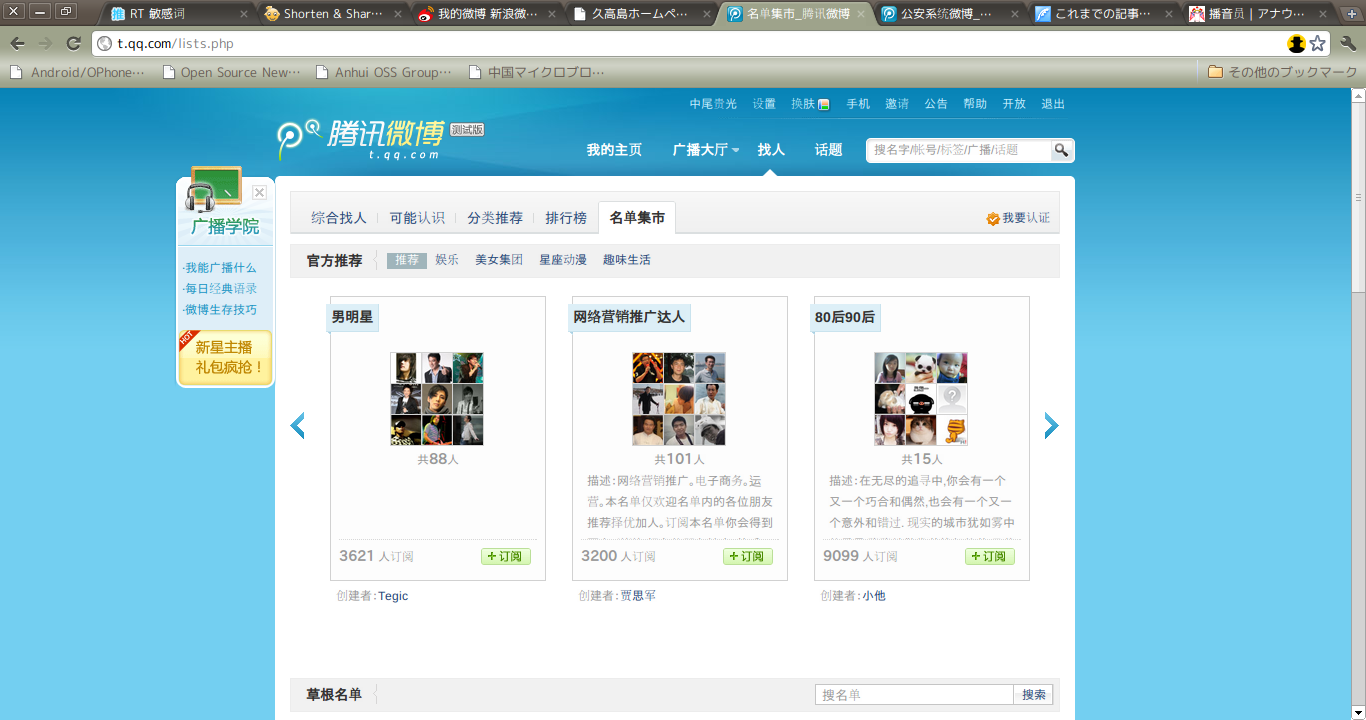1366x720 pixels.
Task: Close the 广播学院 sidebar panel
Action: coord(259,192)
